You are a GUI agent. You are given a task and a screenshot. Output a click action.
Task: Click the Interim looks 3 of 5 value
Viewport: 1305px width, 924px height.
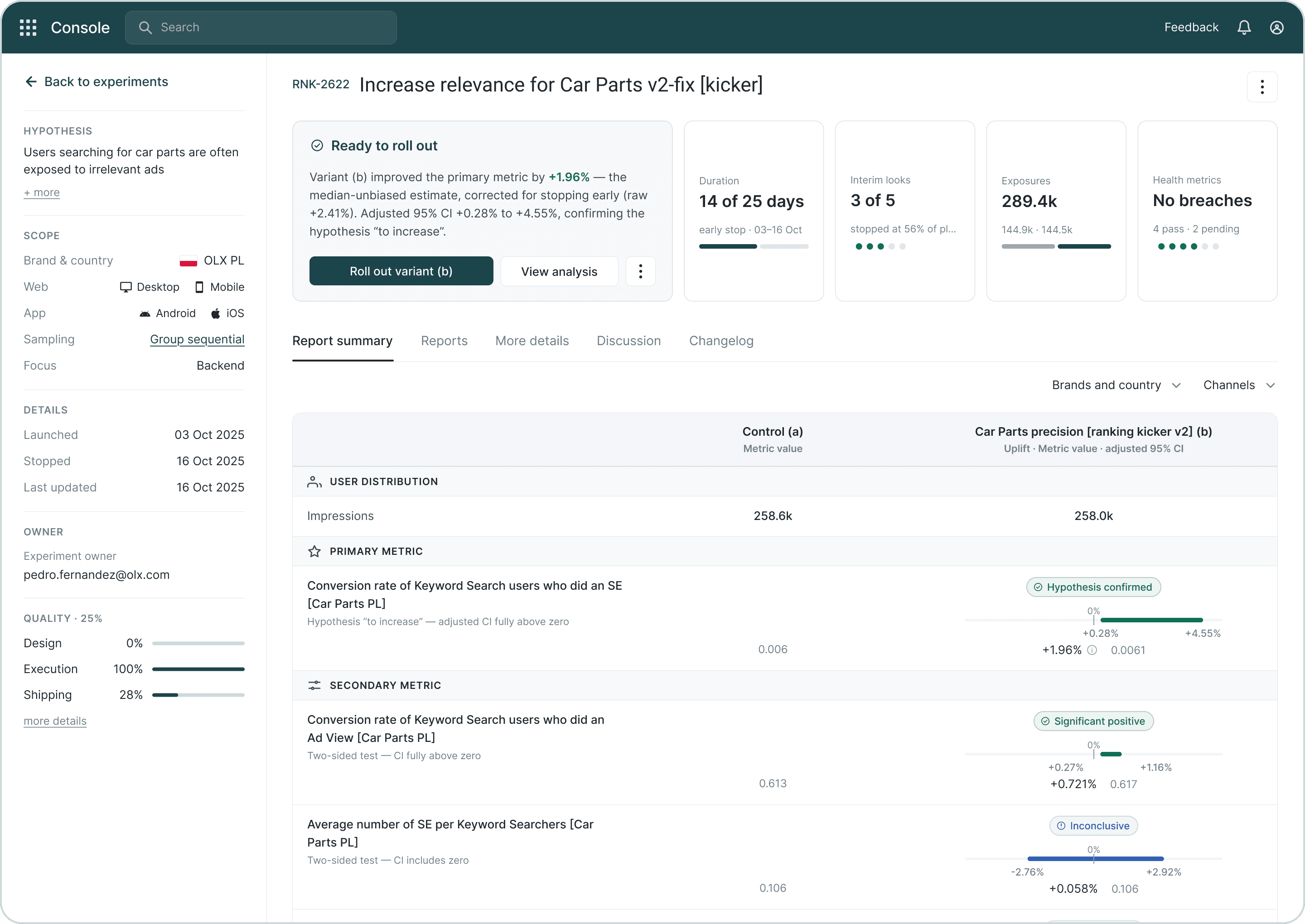872,200
